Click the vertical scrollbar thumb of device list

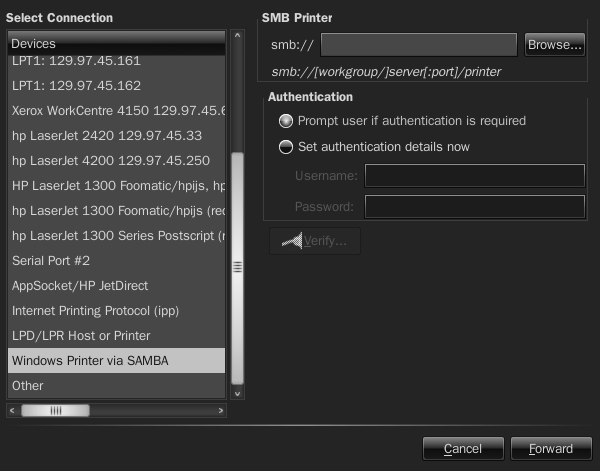pyautogui.click(x=237, y=269)
